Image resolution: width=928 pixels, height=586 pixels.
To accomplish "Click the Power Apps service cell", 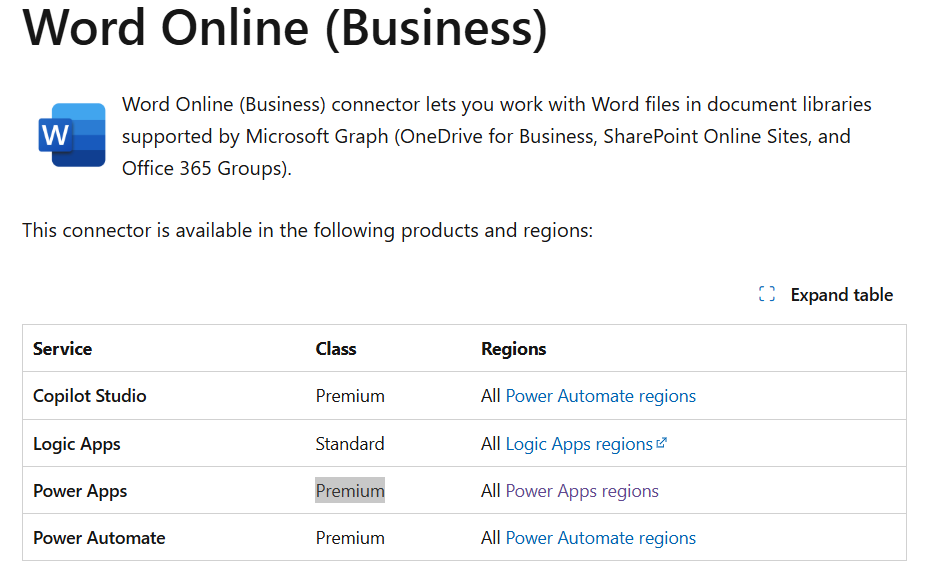I will point(80,491).
